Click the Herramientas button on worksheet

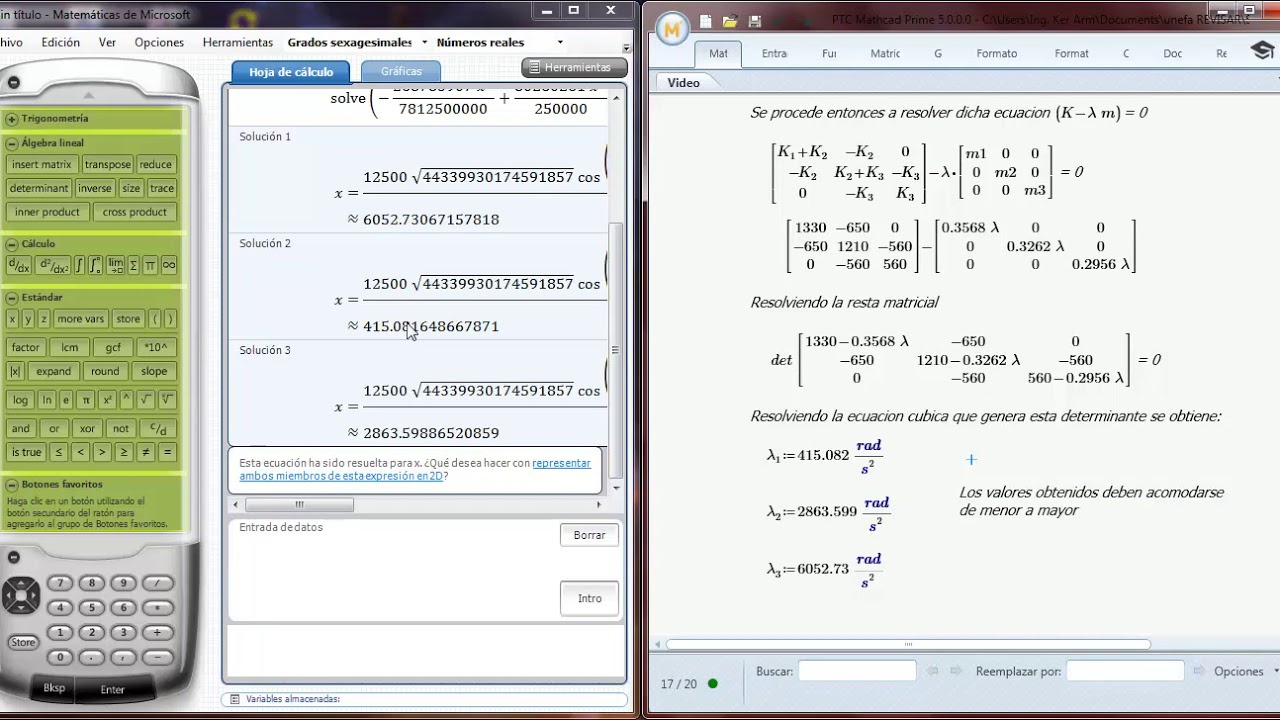click(x=574, y=67)
